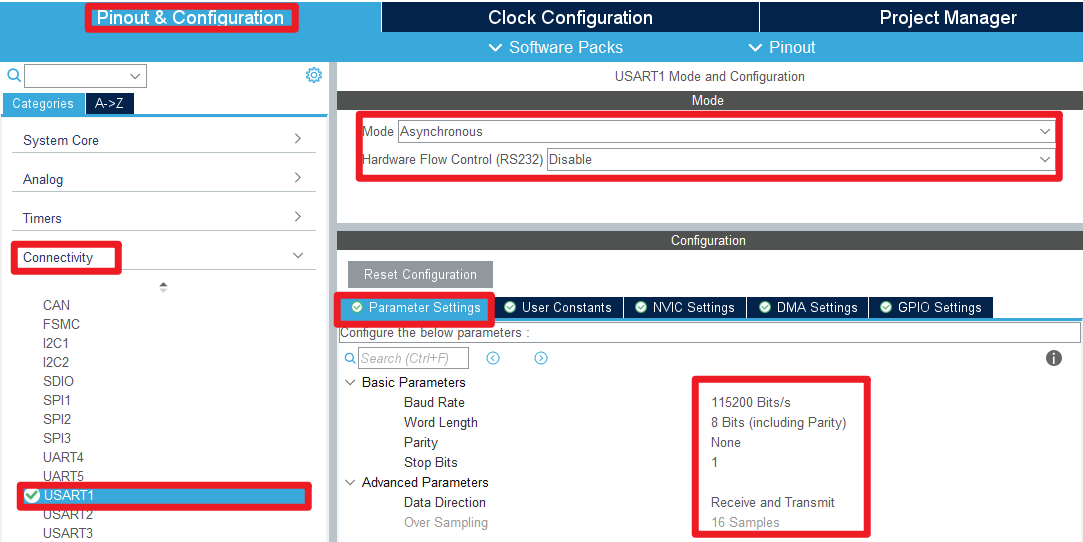This screenshot has width=1083, height=542.
Task: Open the Pinout menu
Action: (x=782, y=47)
